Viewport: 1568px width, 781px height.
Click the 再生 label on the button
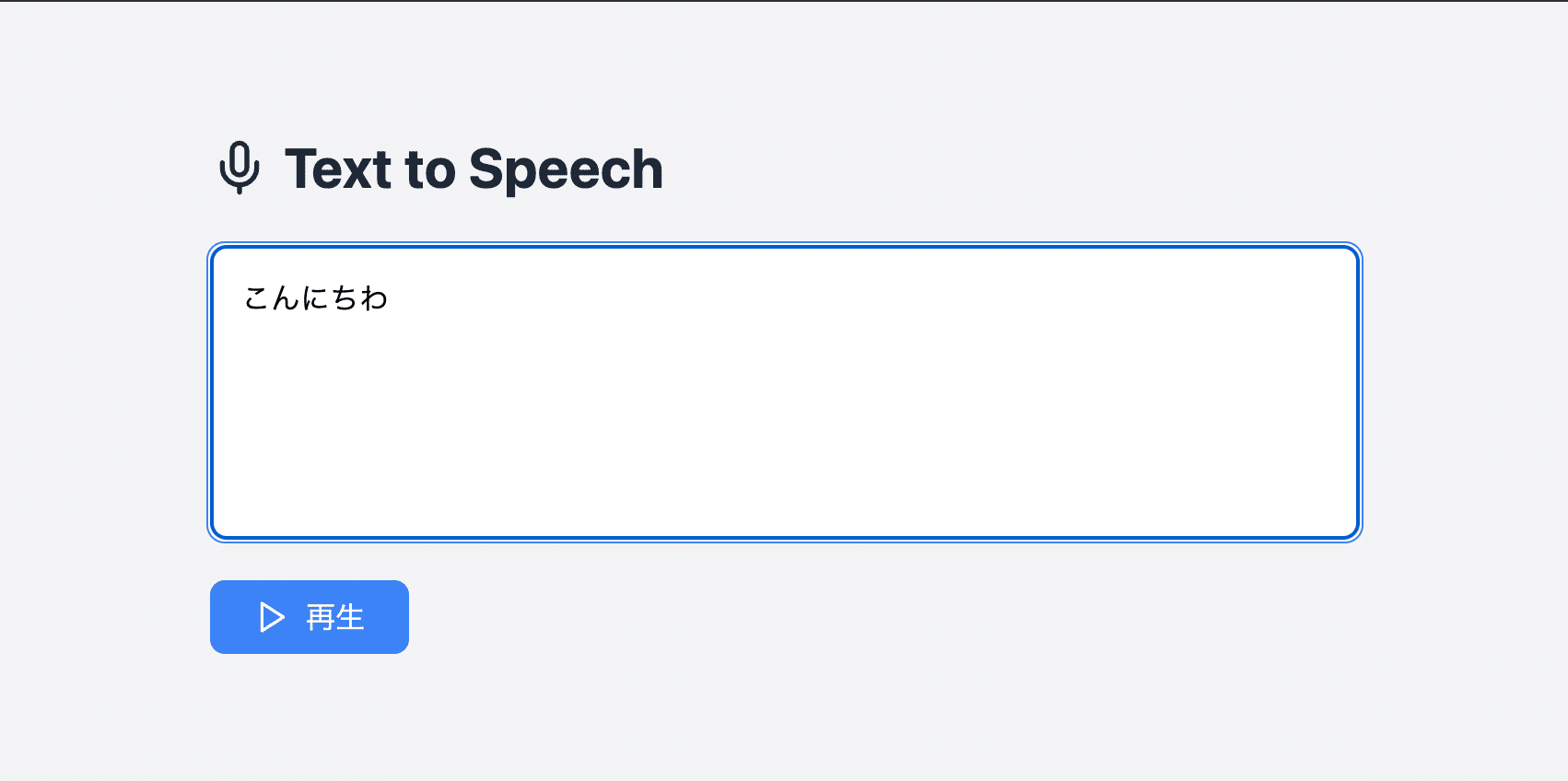335,617
